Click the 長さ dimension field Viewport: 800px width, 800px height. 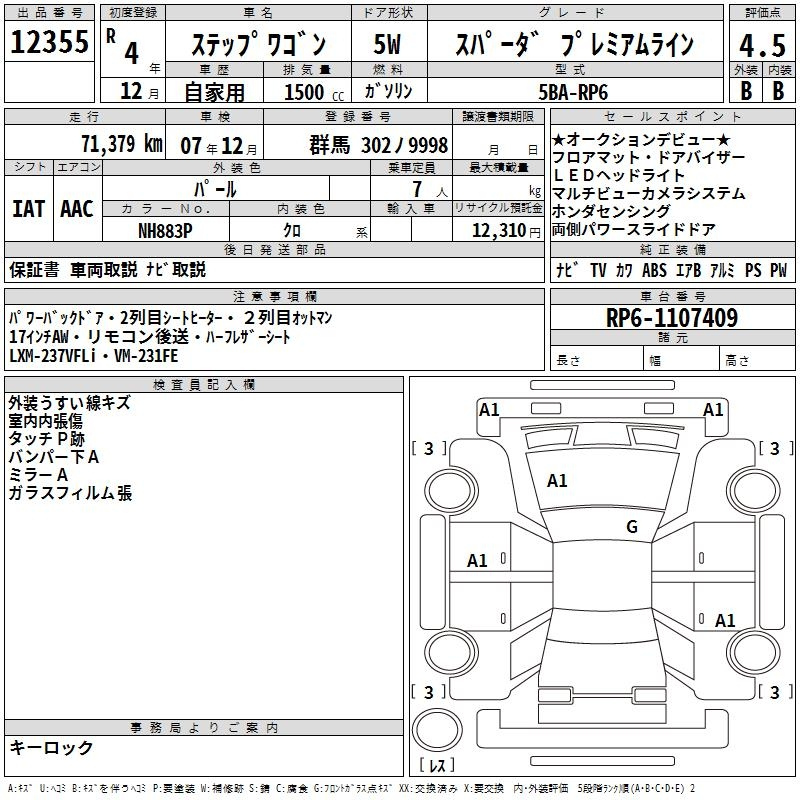[x=597, y=358]
